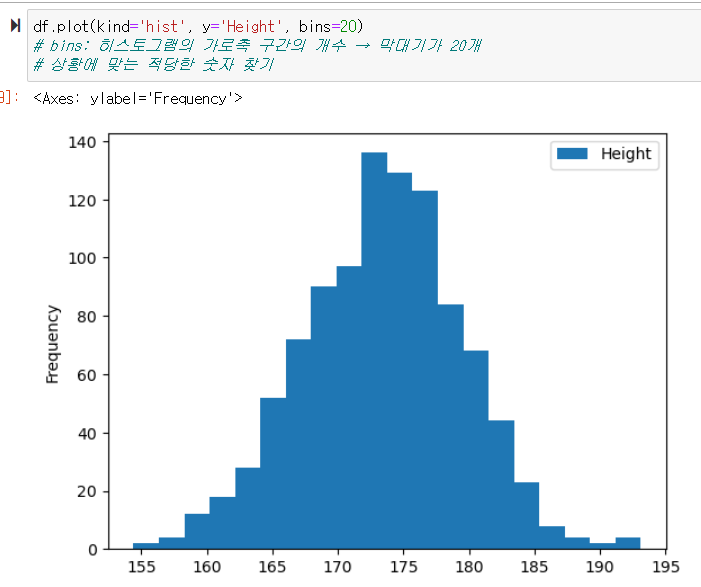
Task: Click the y-axis tick label 100
Action: pos(82,258)
